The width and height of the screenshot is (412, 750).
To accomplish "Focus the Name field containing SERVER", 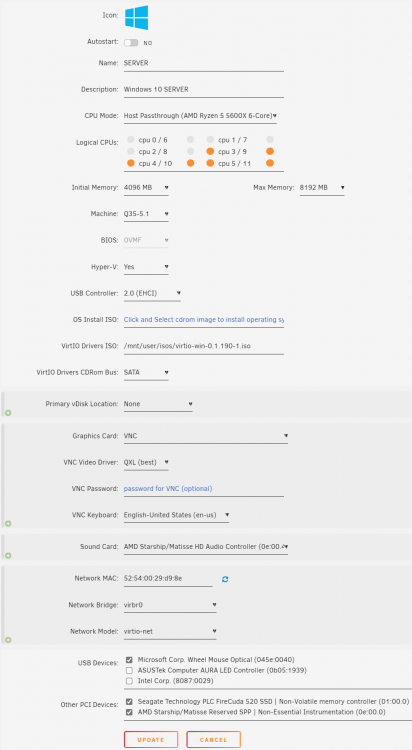I will click(203, 63).
